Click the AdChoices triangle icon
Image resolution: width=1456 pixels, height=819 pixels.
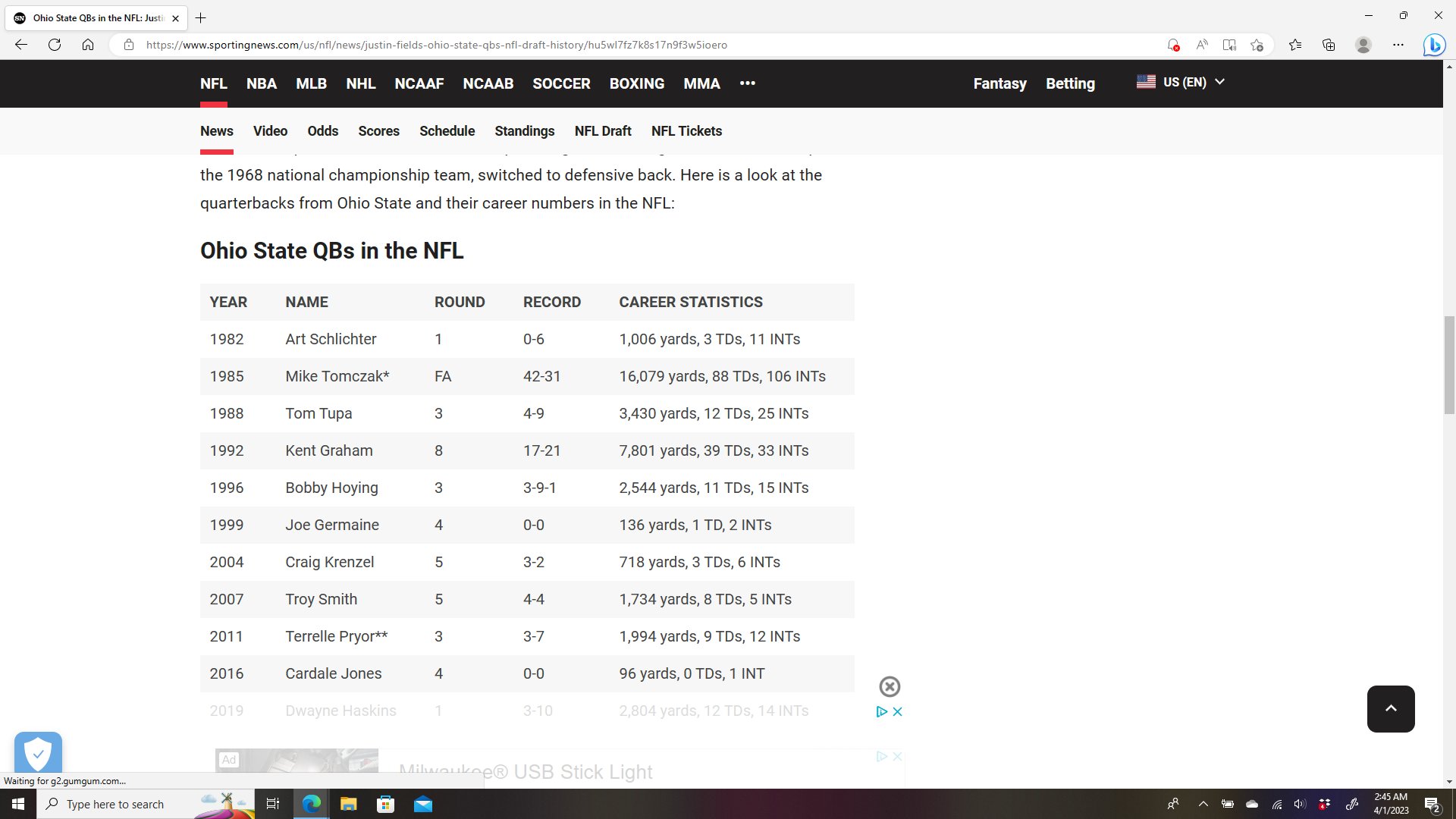tap(881, 711)
